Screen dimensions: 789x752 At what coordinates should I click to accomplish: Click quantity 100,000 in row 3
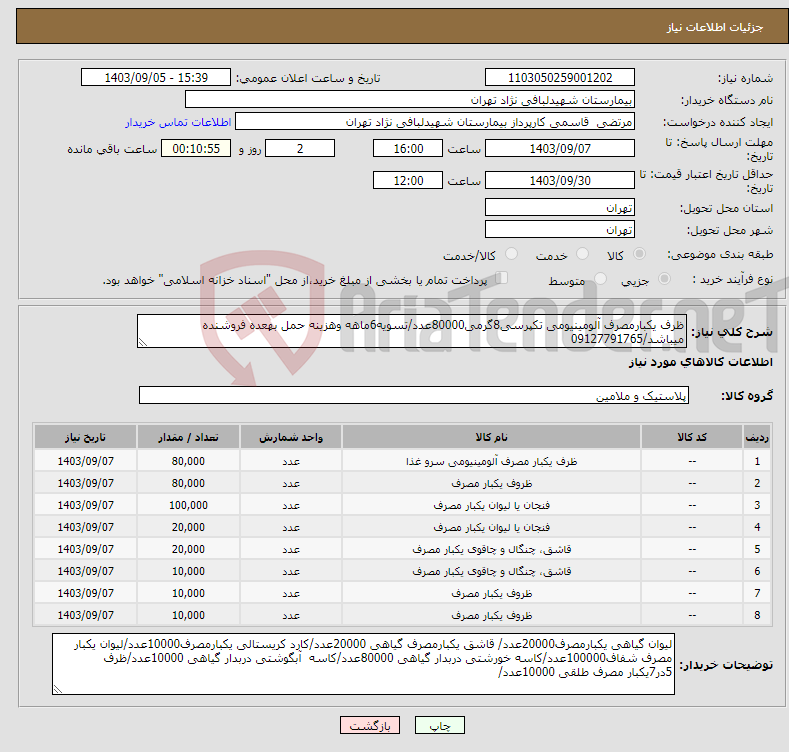coord(188,505)
